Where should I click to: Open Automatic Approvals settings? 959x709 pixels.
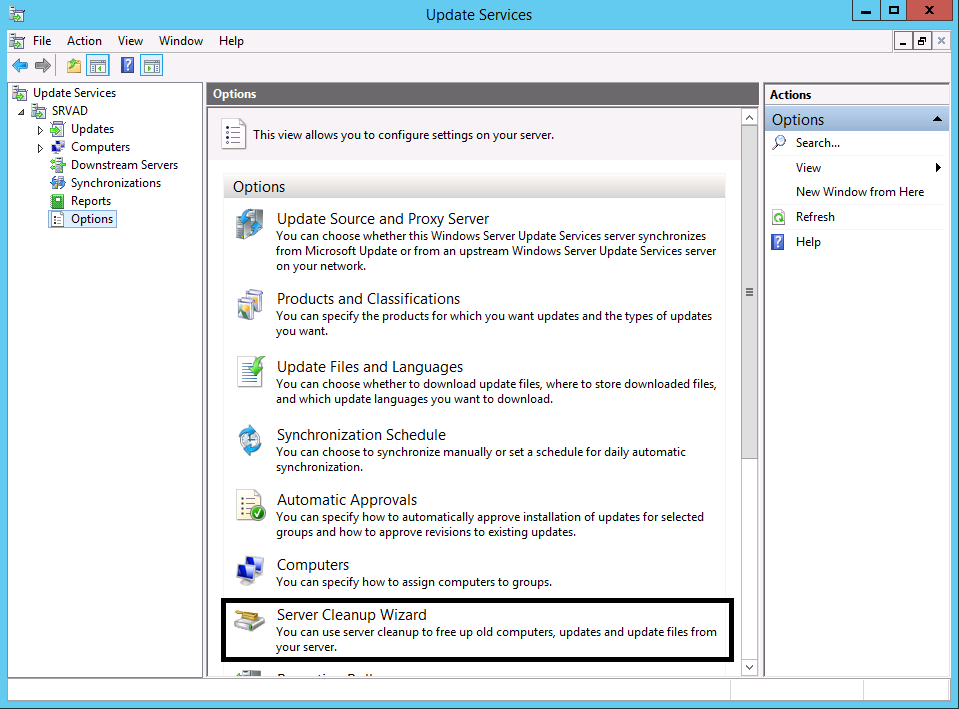tap(347, 500)
